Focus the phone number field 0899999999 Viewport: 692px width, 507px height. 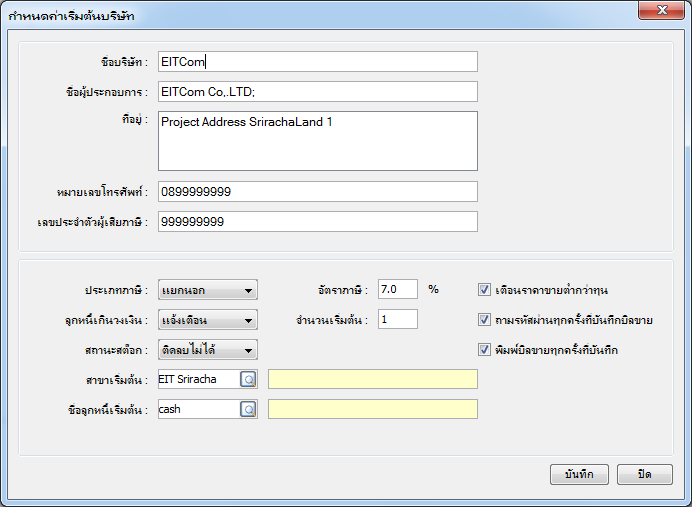[x=317, y=191]
